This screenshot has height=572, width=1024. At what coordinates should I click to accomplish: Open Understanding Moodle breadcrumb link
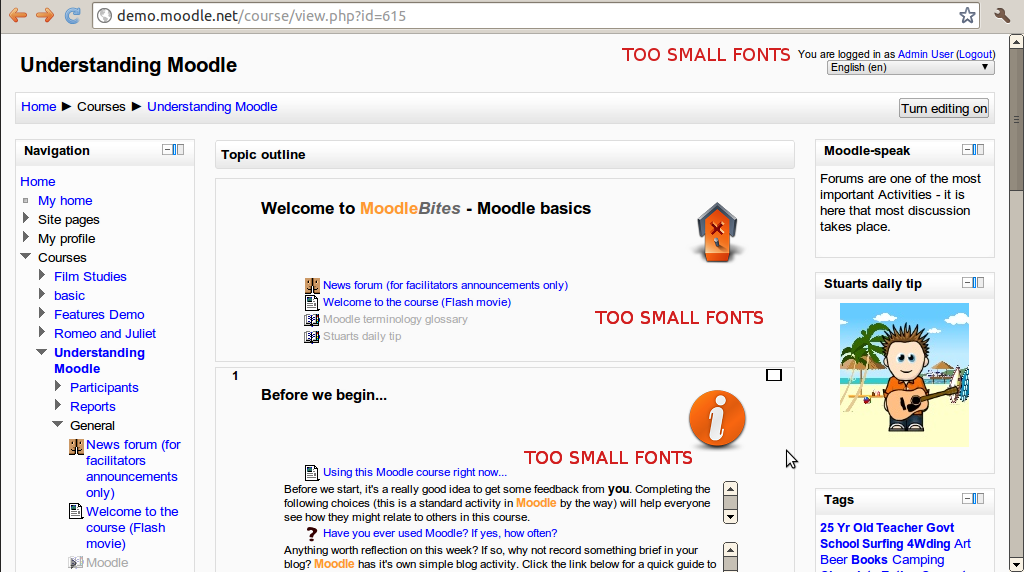212,106
